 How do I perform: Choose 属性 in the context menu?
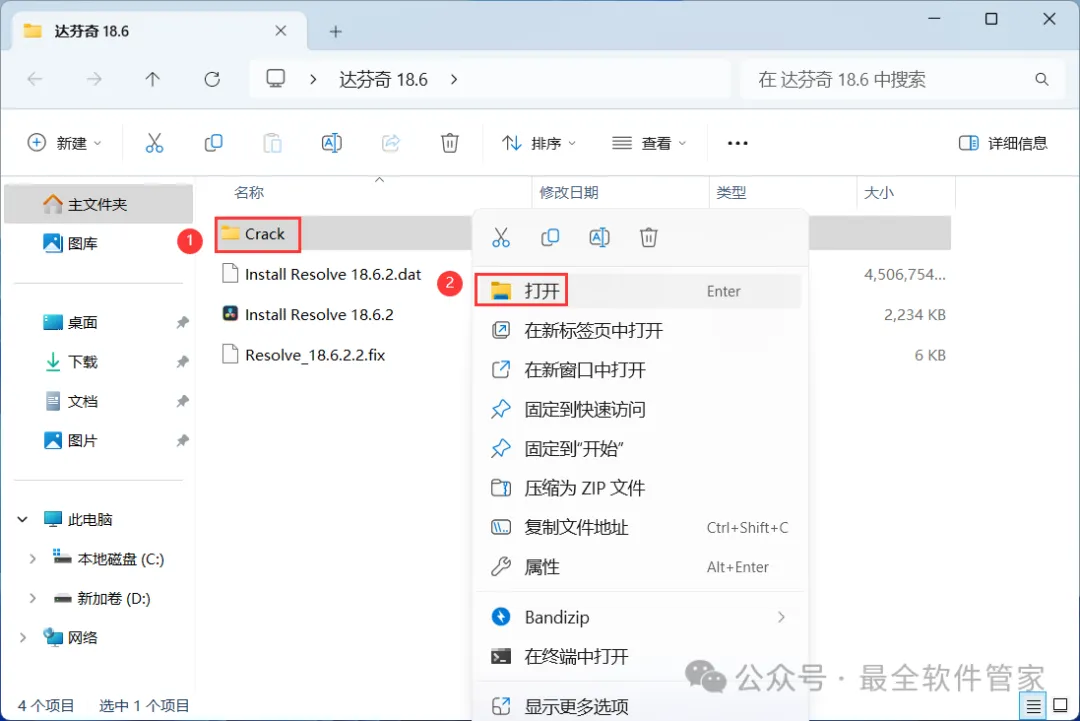(x=638, y=567)
